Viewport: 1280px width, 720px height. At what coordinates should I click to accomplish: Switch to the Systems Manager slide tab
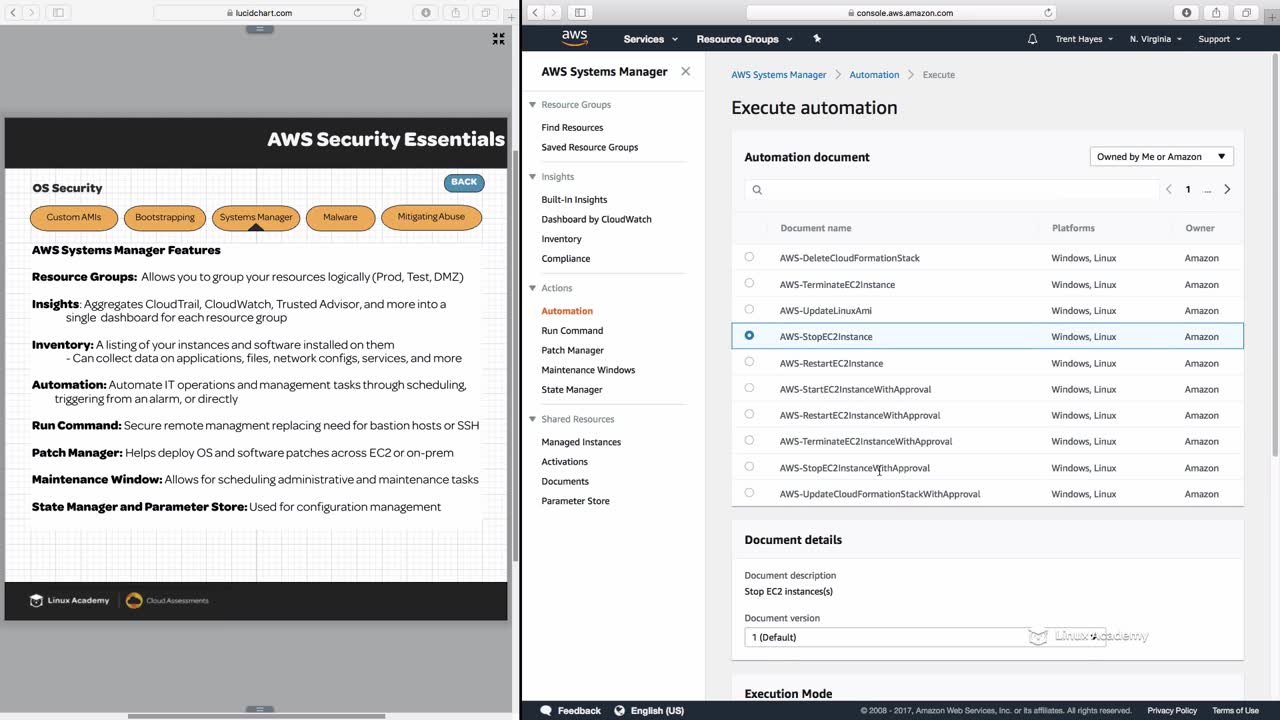(256, 217)
